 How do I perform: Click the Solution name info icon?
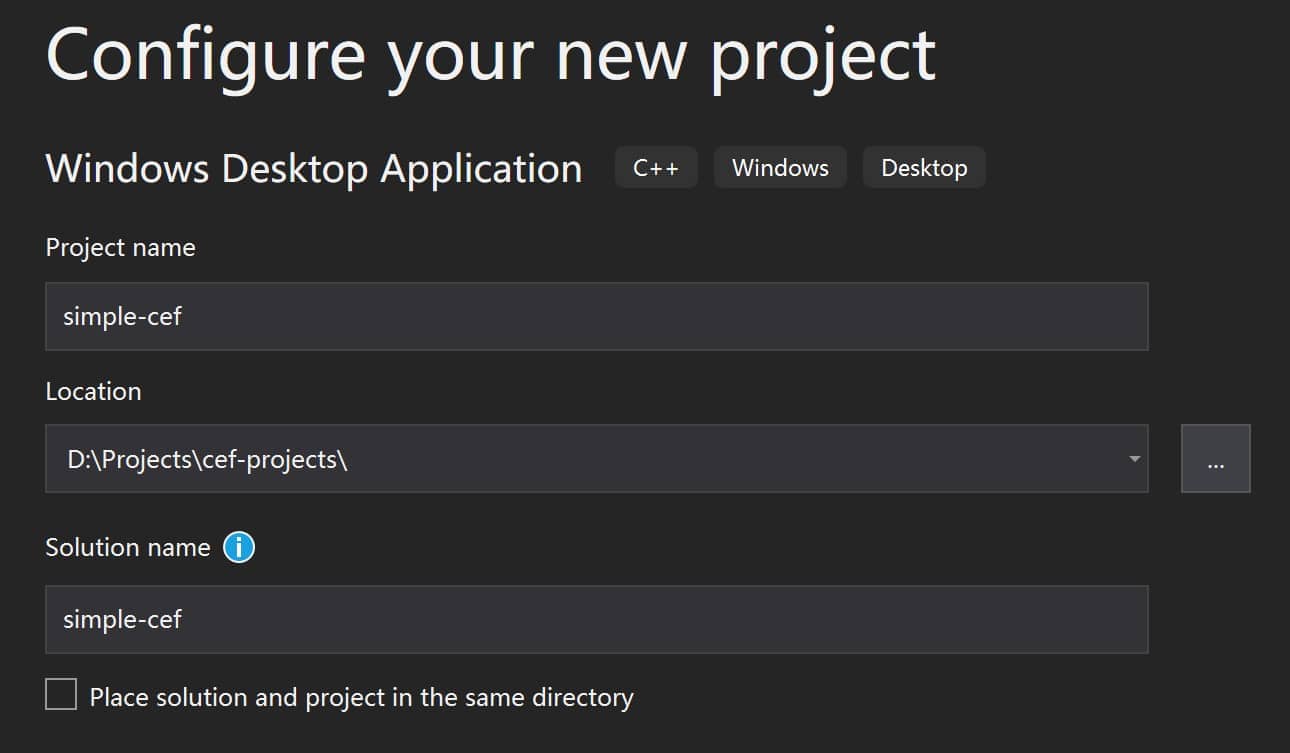coord(239,547)
